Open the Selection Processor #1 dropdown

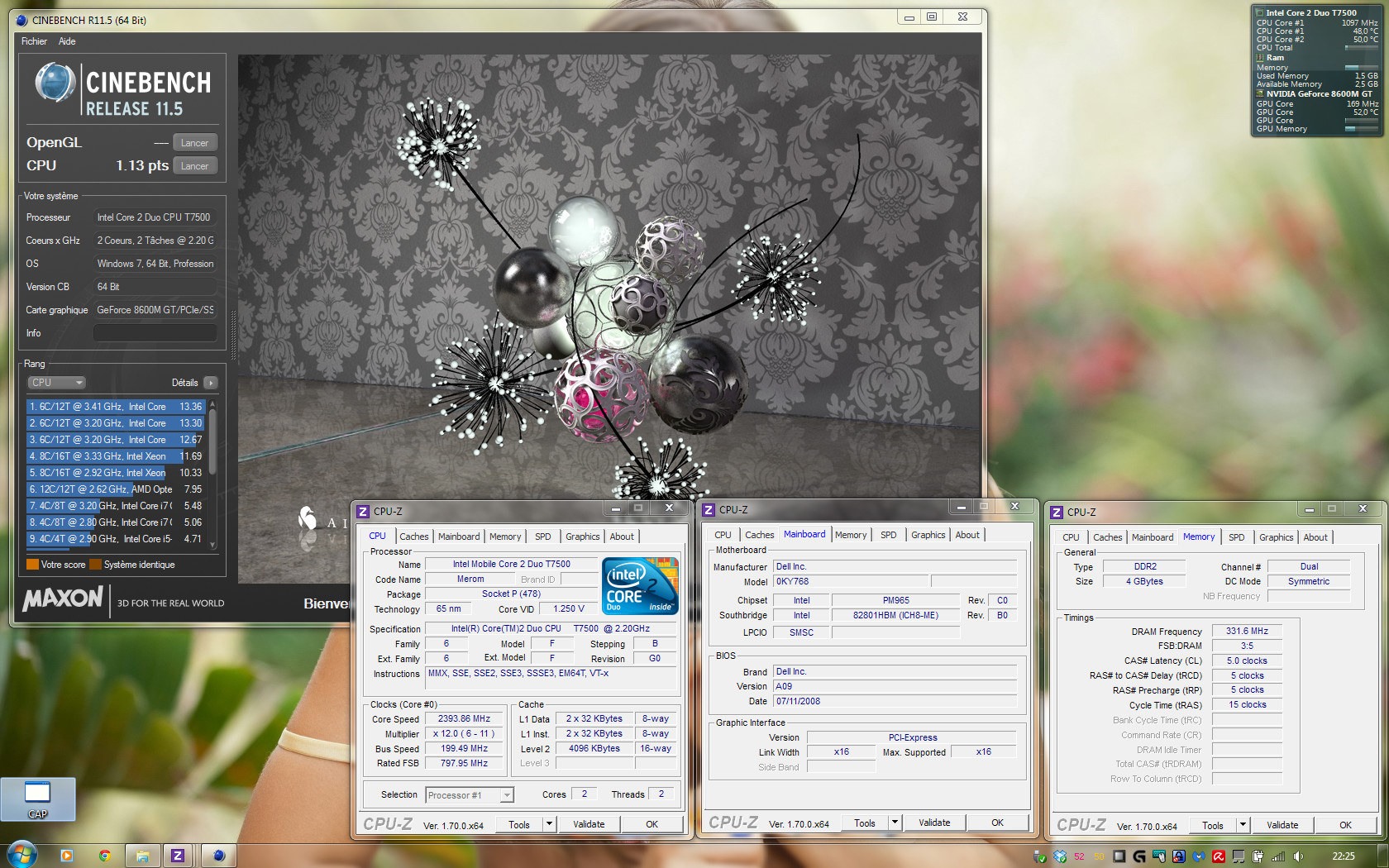pos(470,795)
